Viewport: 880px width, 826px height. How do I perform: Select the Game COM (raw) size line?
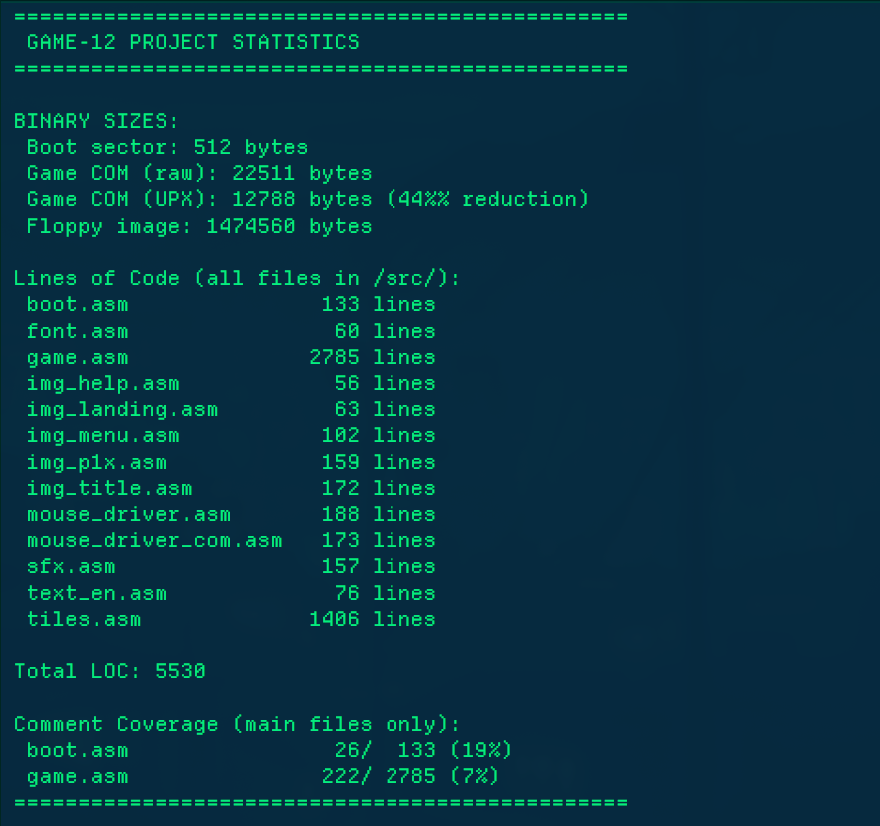click(199, 173)
